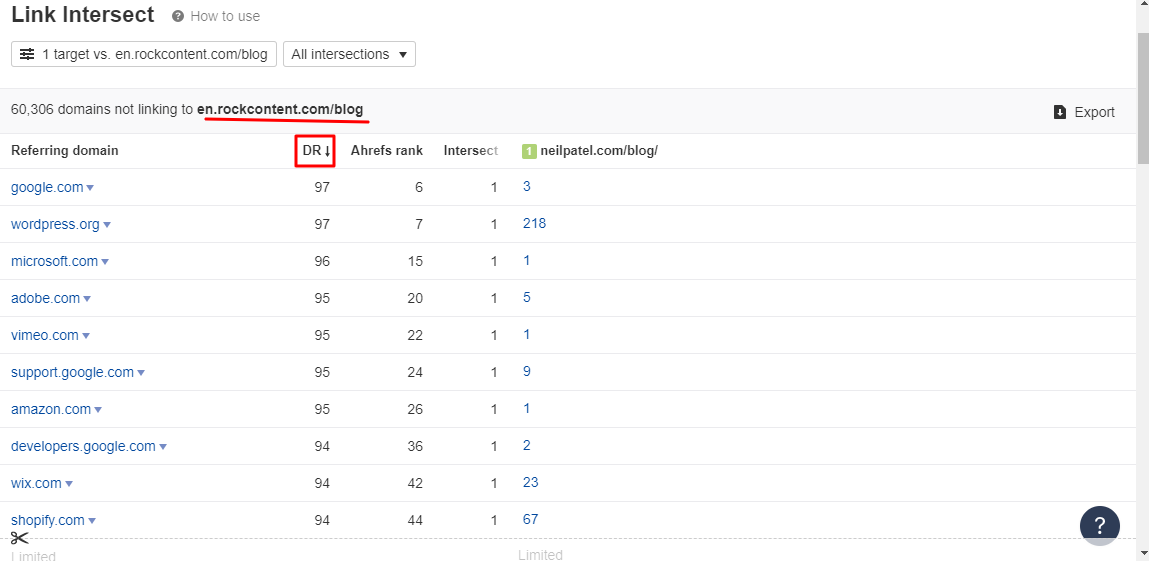Open support.google.com referring domain link
This screenshot has width=1149, height=561.
point(73,373)
